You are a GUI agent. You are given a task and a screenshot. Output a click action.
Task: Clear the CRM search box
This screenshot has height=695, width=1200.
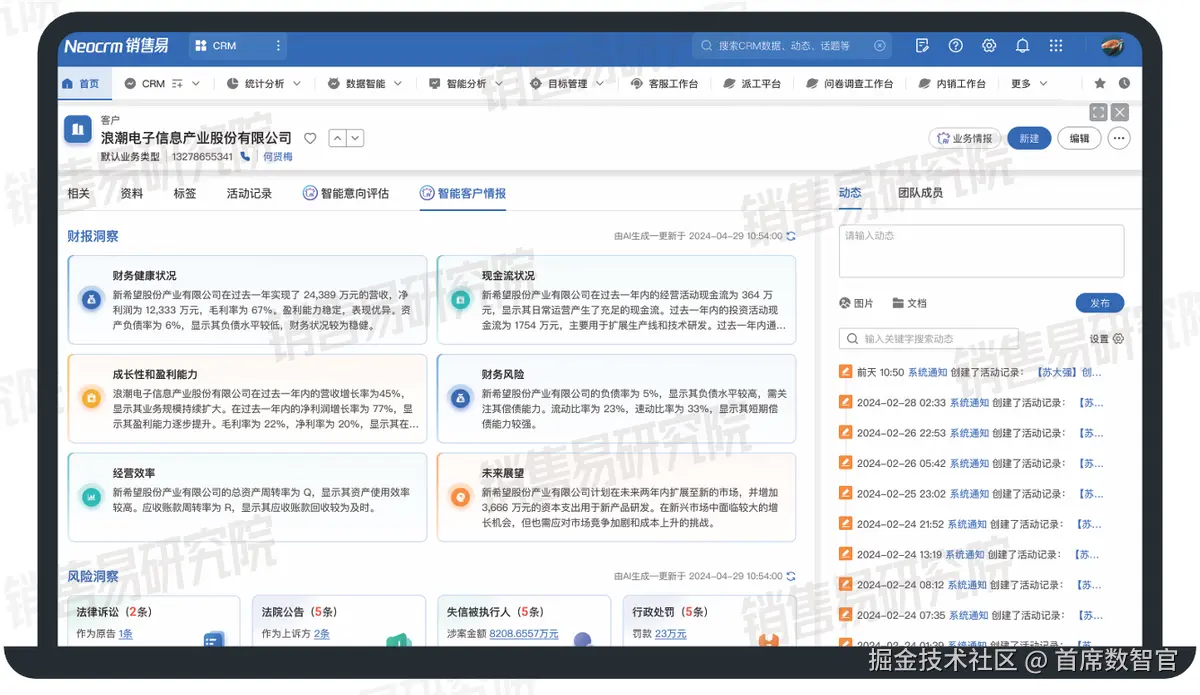pyautogui.click(x=879, y=46)
